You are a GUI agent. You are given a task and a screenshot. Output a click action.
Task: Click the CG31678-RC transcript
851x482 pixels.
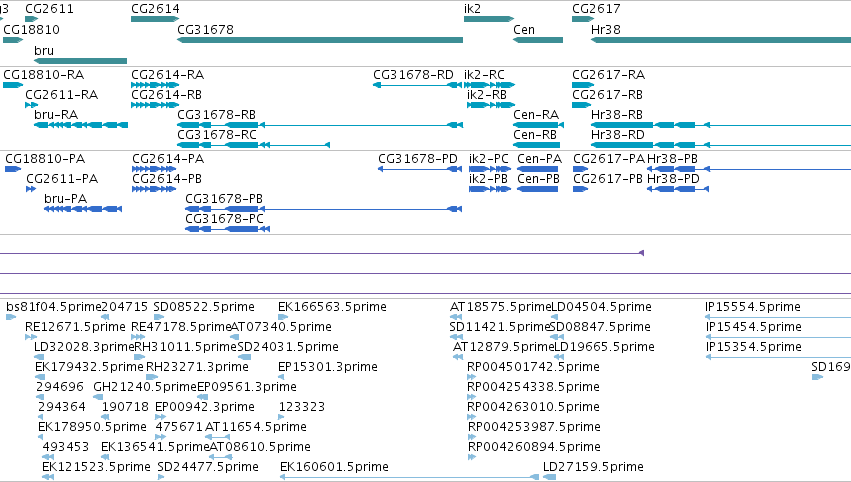tap(253, 145)
